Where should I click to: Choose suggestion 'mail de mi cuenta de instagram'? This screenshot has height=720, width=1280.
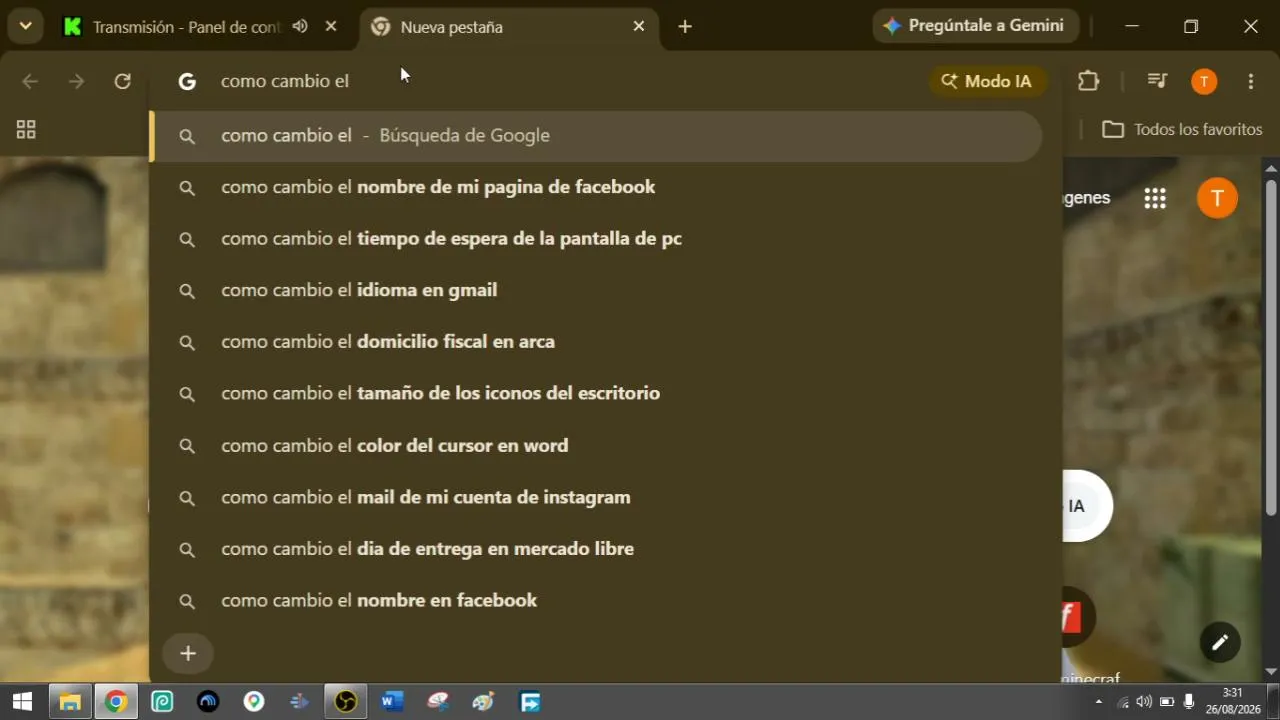click(596, 498)
